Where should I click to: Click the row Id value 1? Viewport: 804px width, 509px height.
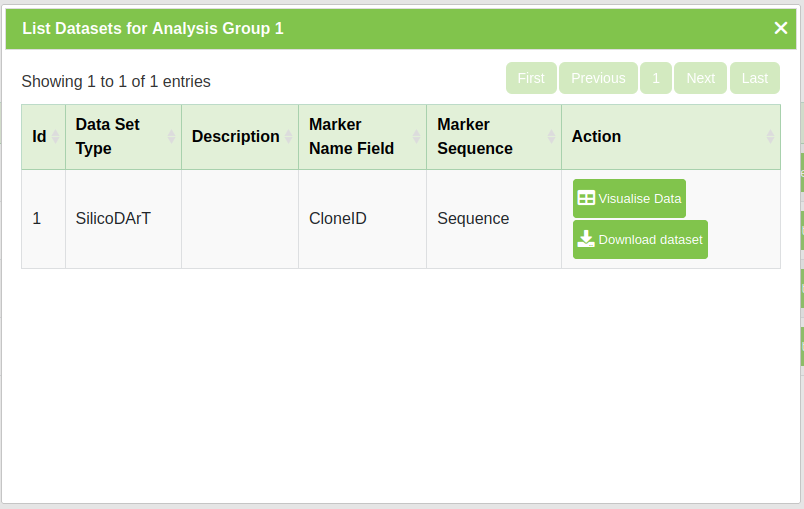pyautogui.click(x=37, y=219)
